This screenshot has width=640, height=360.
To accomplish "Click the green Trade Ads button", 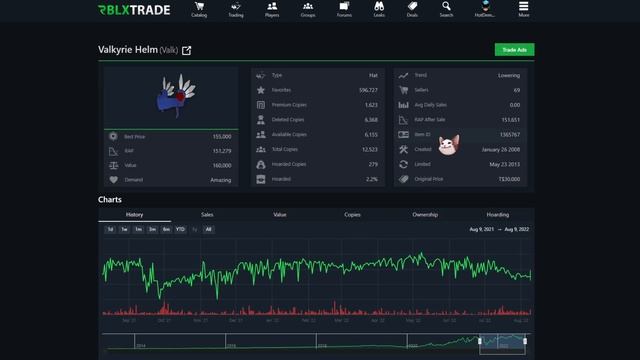I will tap(514, 50).
